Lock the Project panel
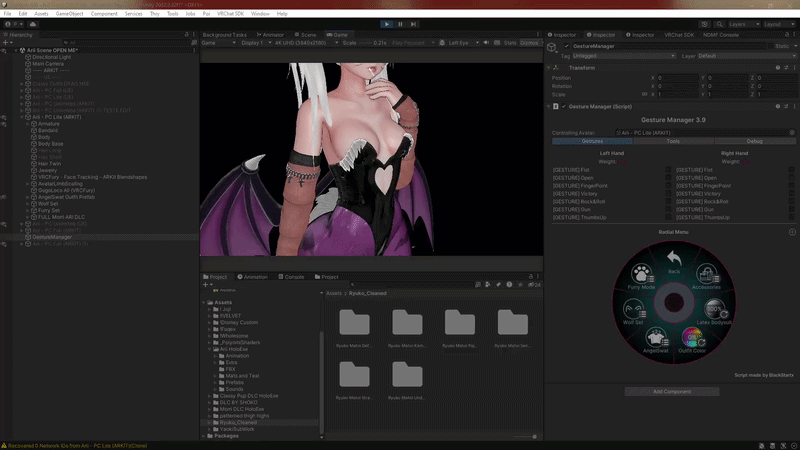 [531, 277]
